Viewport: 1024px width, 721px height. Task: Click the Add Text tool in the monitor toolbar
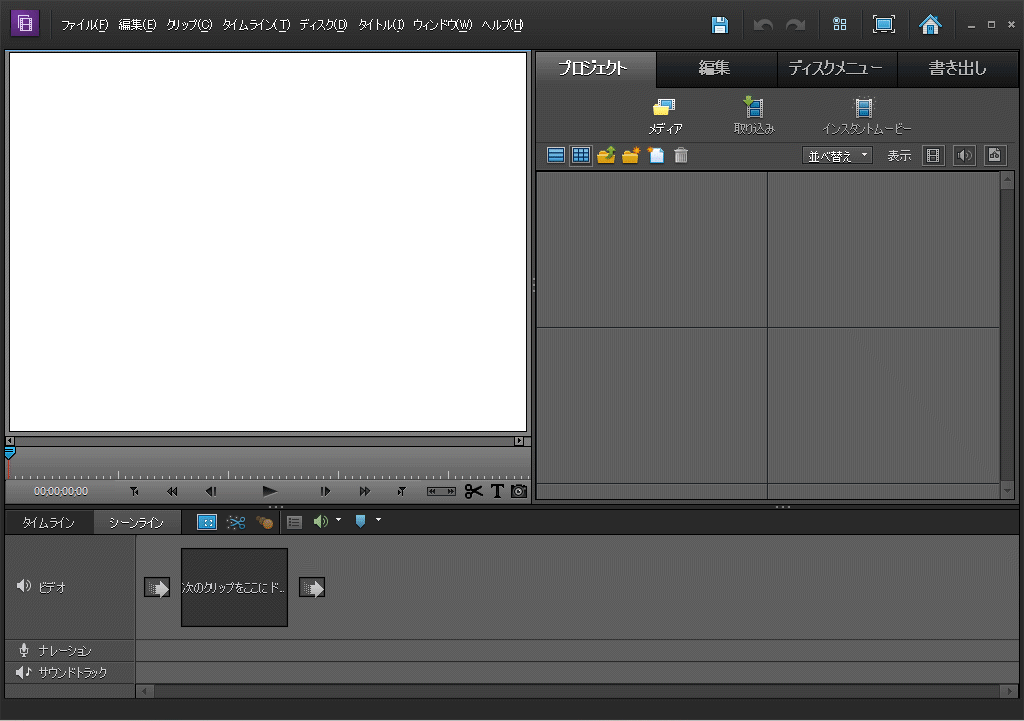(497, 491)
